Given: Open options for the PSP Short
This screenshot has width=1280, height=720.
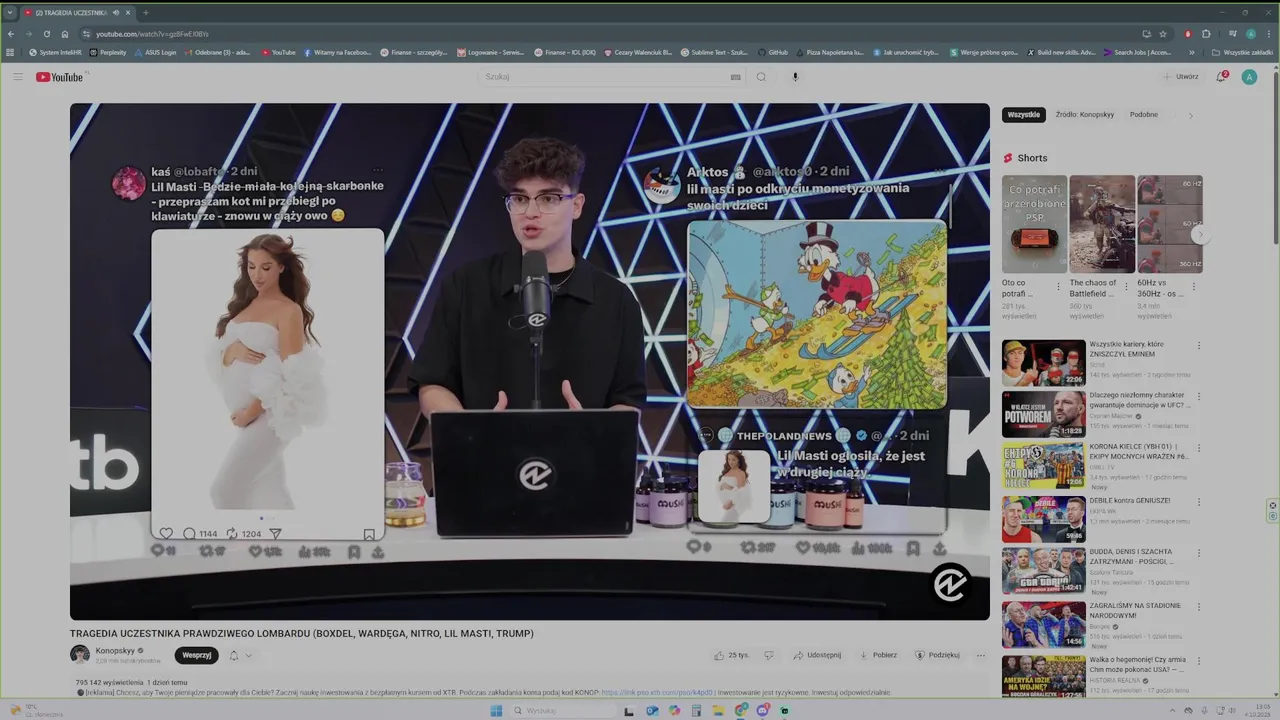Looking at the screenshot, I should tap(1059, 286).
